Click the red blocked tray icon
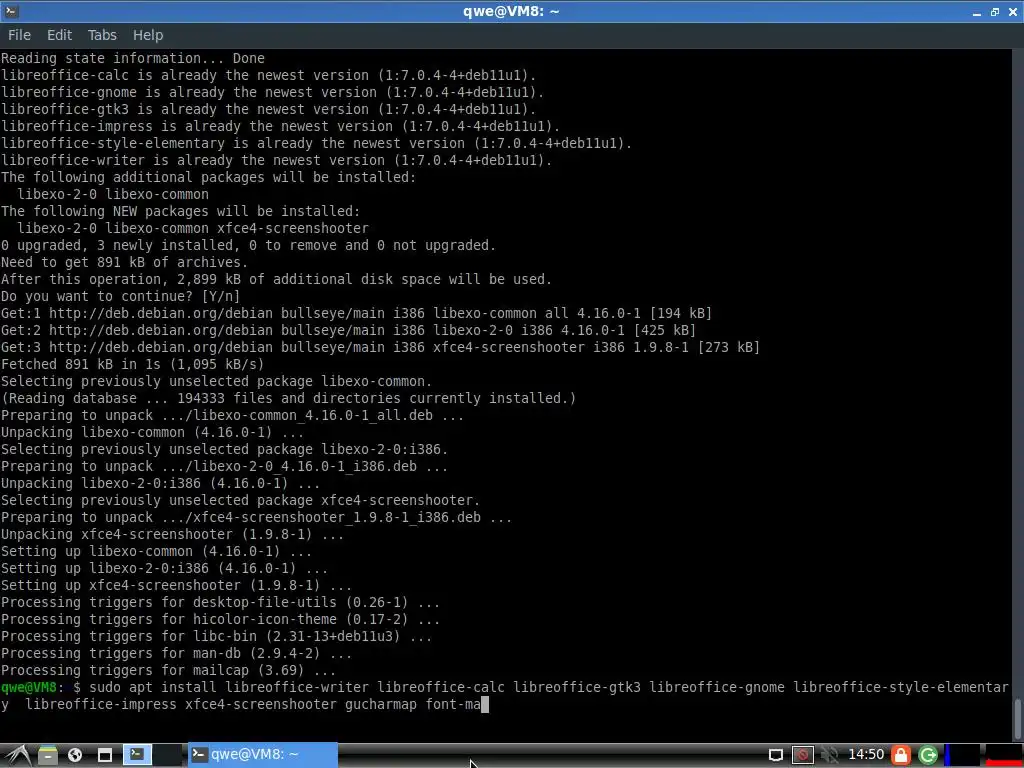1024x768 pixels. coord(803,755)
